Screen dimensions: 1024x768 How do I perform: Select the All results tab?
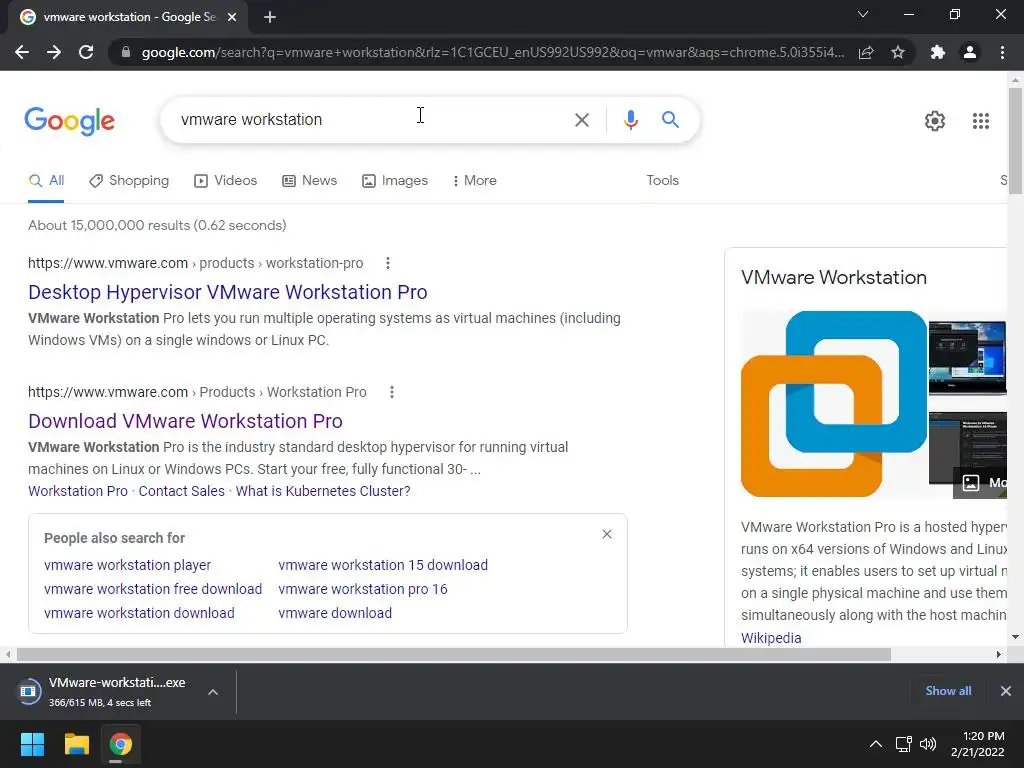[x=46, y=181]
